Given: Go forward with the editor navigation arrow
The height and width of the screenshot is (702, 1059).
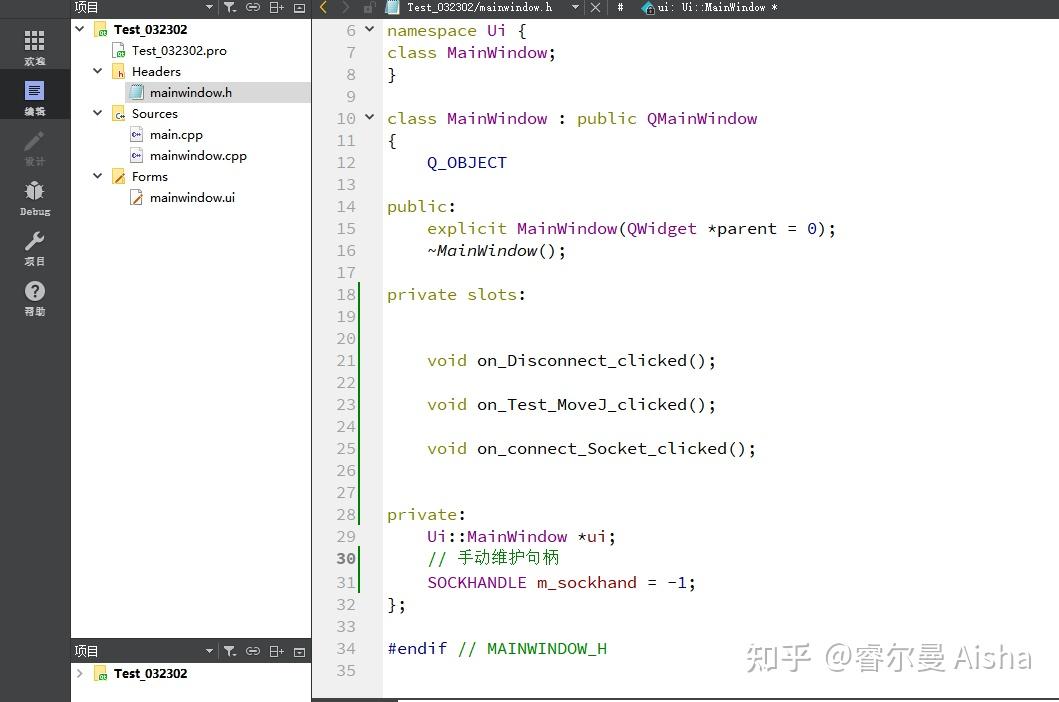Looking at the screenshot, I should (345, 7).
